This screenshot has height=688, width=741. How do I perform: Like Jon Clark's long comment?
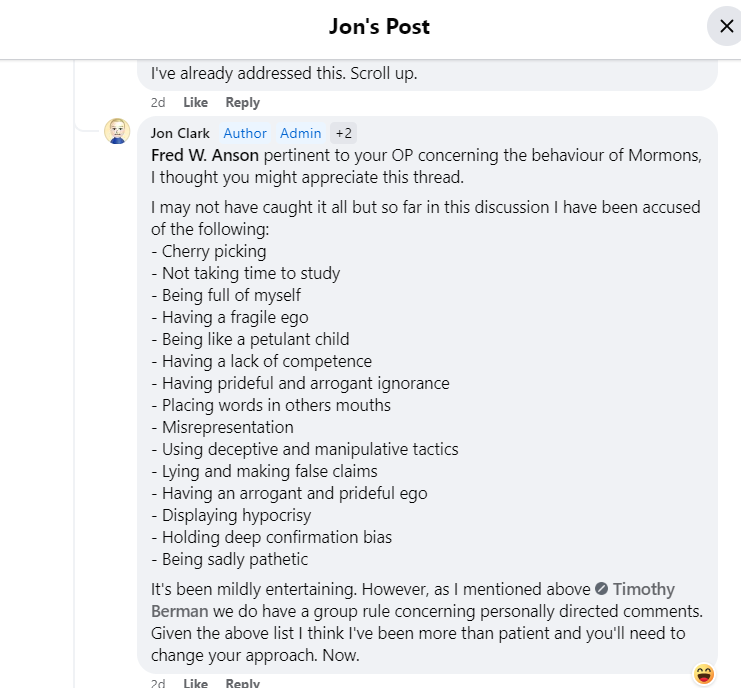196,683
